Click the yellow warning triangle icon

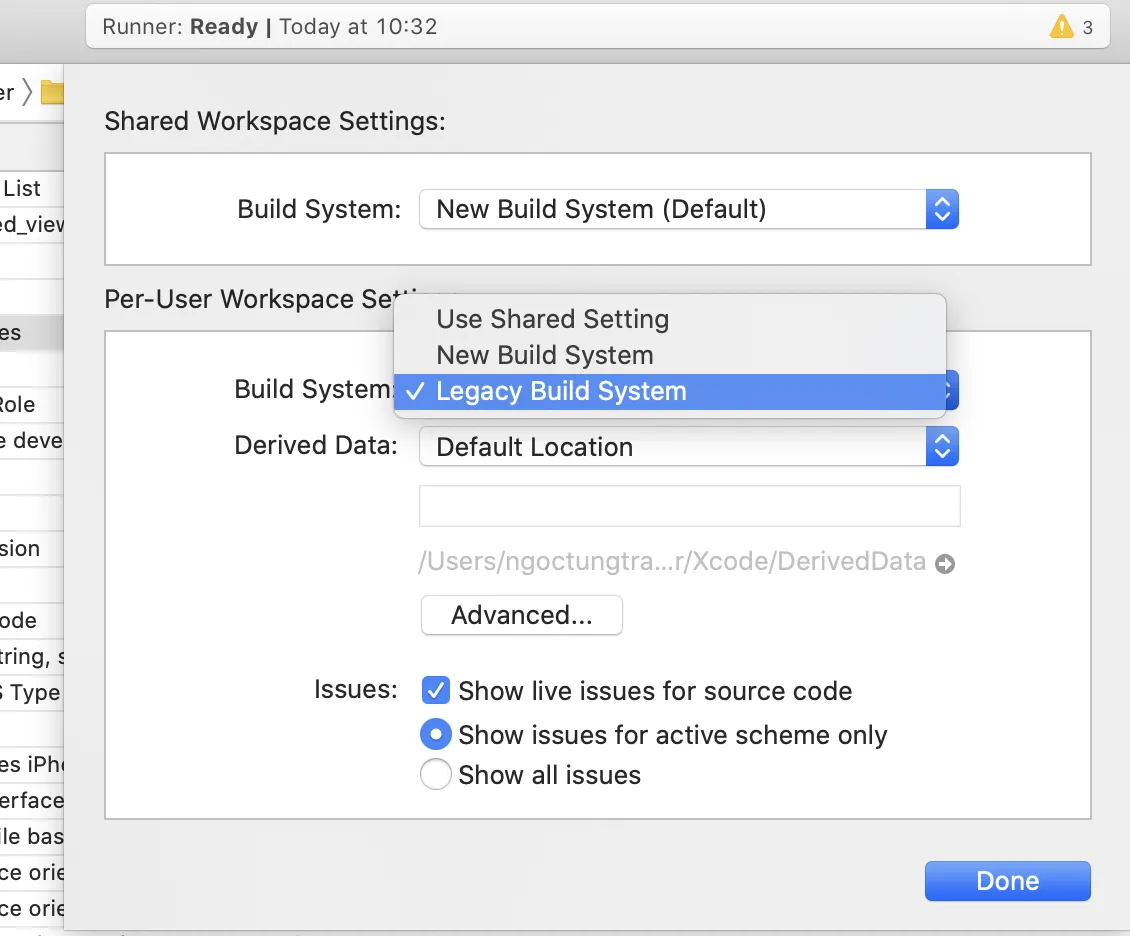1061,27
